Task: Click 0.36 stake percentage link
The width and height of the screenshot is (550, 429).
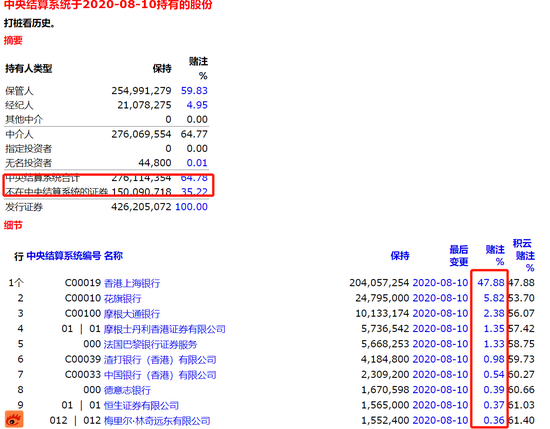Action: pos(494,420)
